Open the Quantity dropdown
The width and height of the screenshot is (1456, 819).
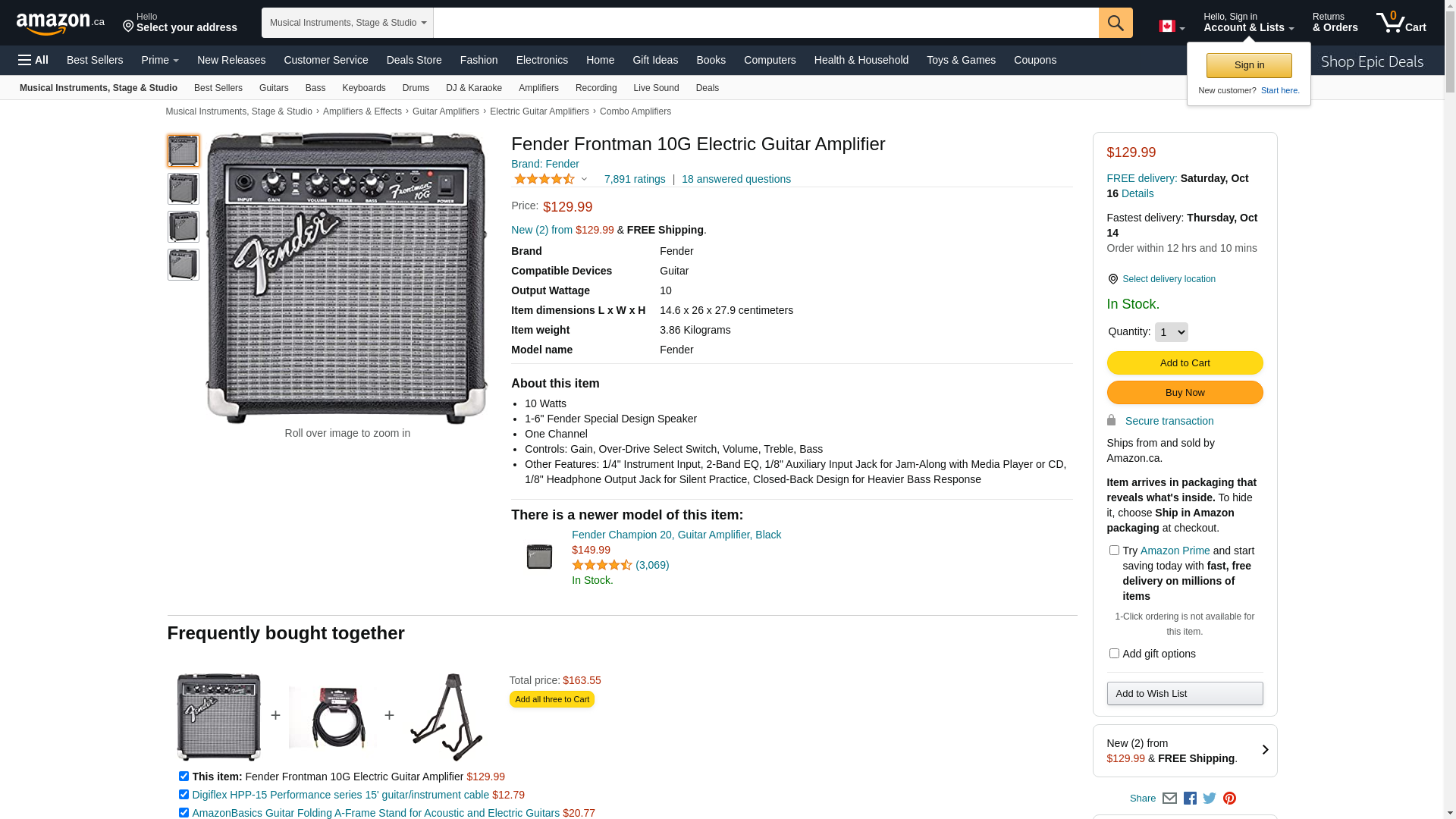pyautogui.click(x=1171, y=332)
